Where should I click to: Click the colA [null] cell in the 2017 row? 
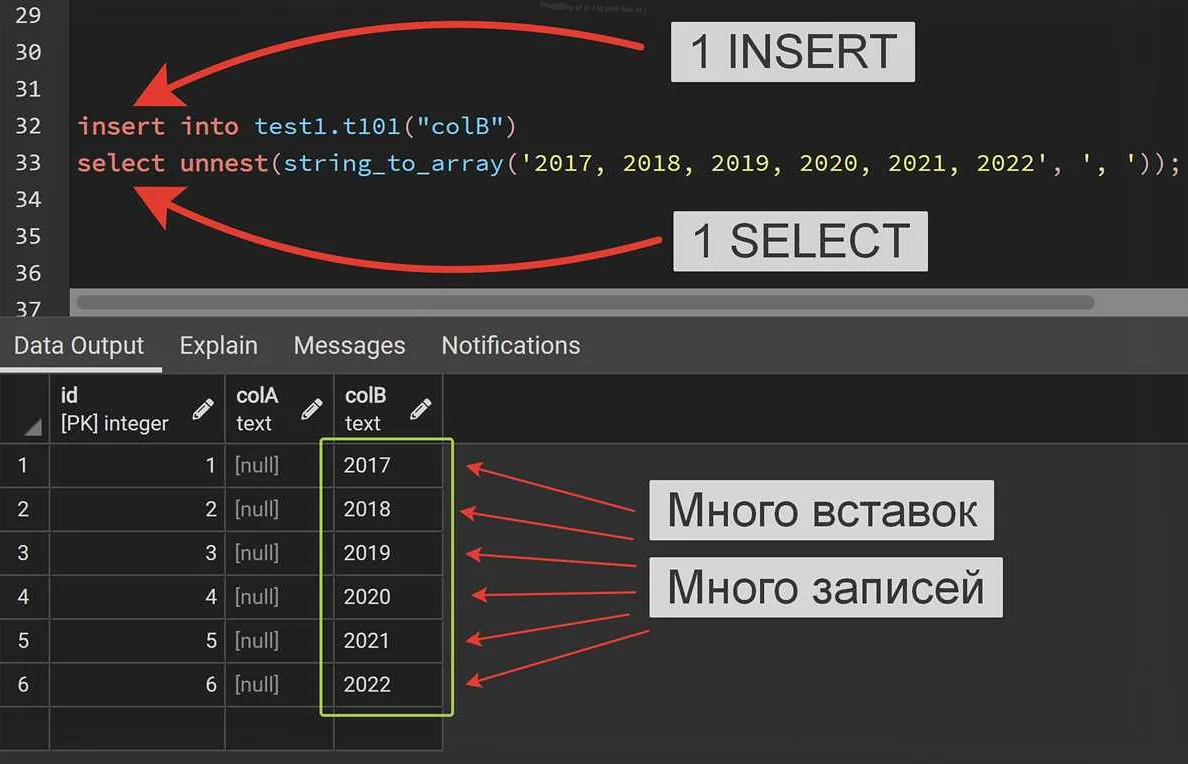coord(280,465)
